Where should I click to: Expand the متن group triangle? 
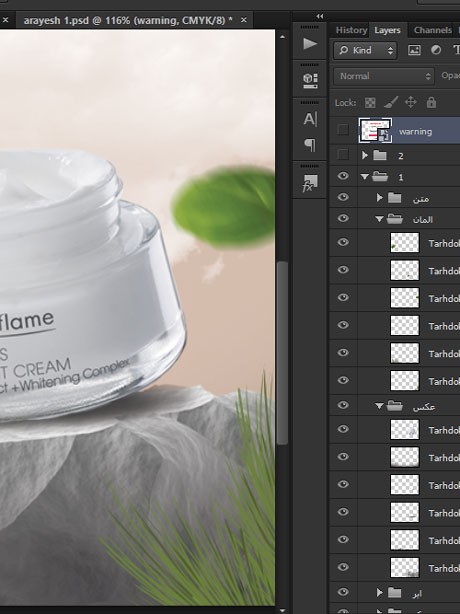coord(379,198)
